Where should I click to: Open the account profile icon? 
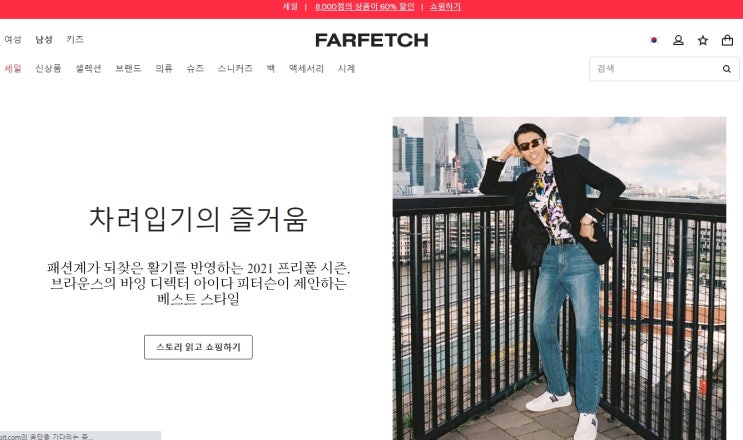(678, 40)
